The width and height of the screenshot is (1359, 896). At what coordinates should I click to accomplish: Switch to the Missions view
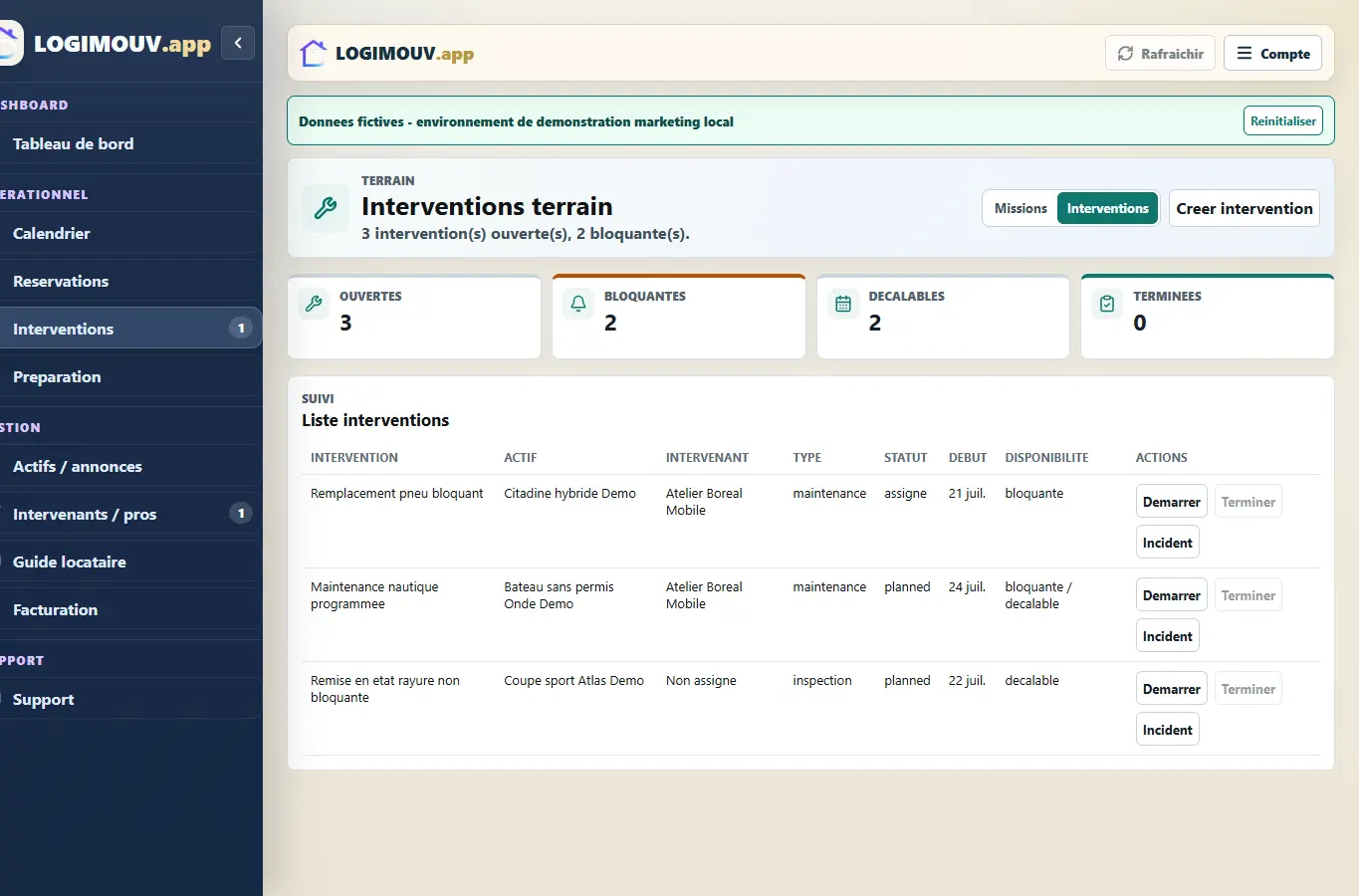[1020, 208]
